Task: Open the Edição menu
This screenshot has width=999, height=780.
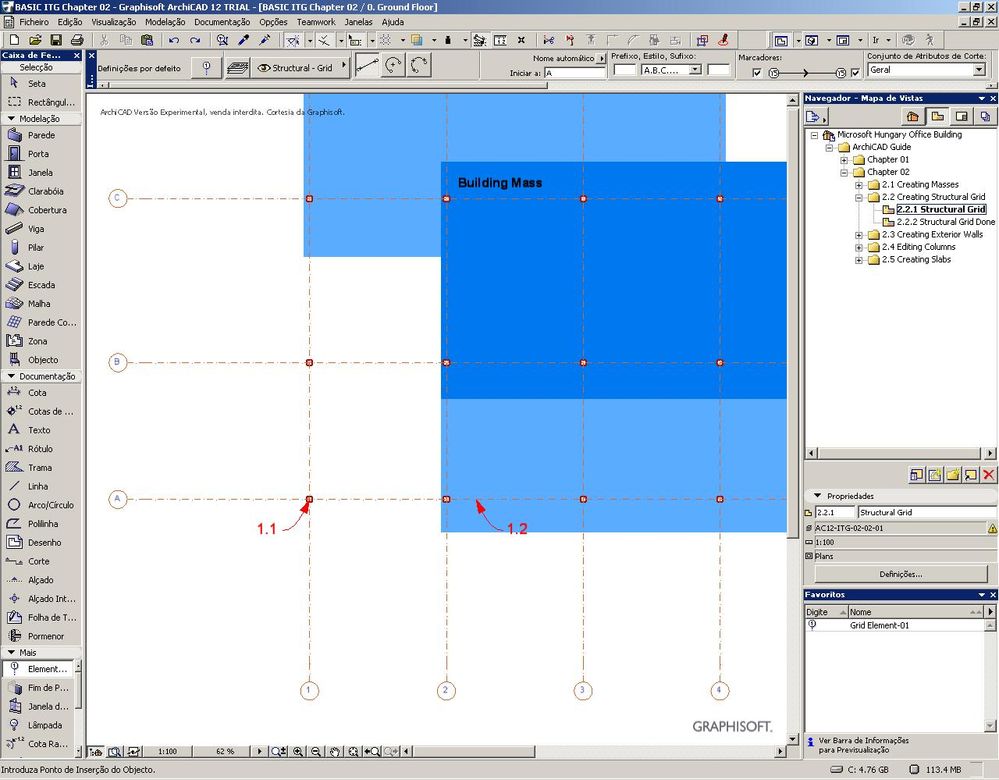Action: 69,22
